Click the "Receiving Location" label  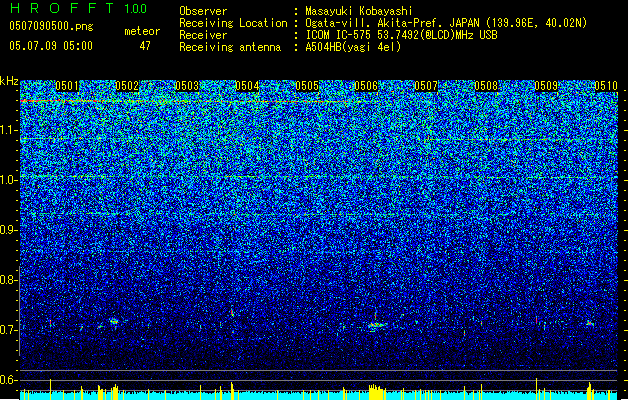point(233,23)
